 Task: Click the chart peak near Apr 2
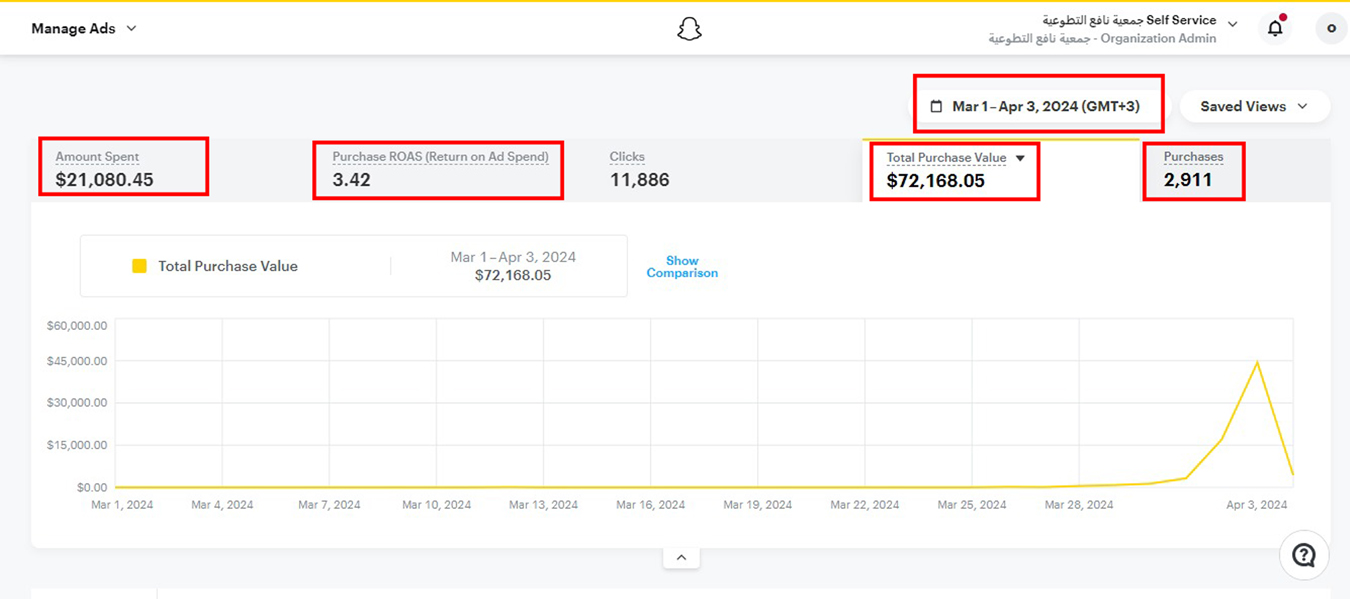pos(1257,362)
